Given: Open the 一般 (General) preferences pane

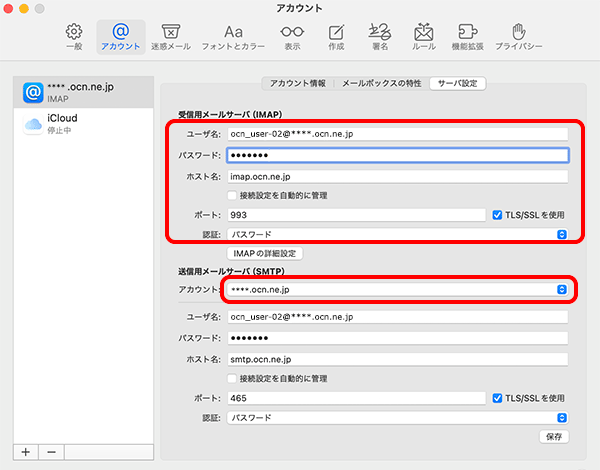Looking at the screenshot, I should [x=74, y=37].
